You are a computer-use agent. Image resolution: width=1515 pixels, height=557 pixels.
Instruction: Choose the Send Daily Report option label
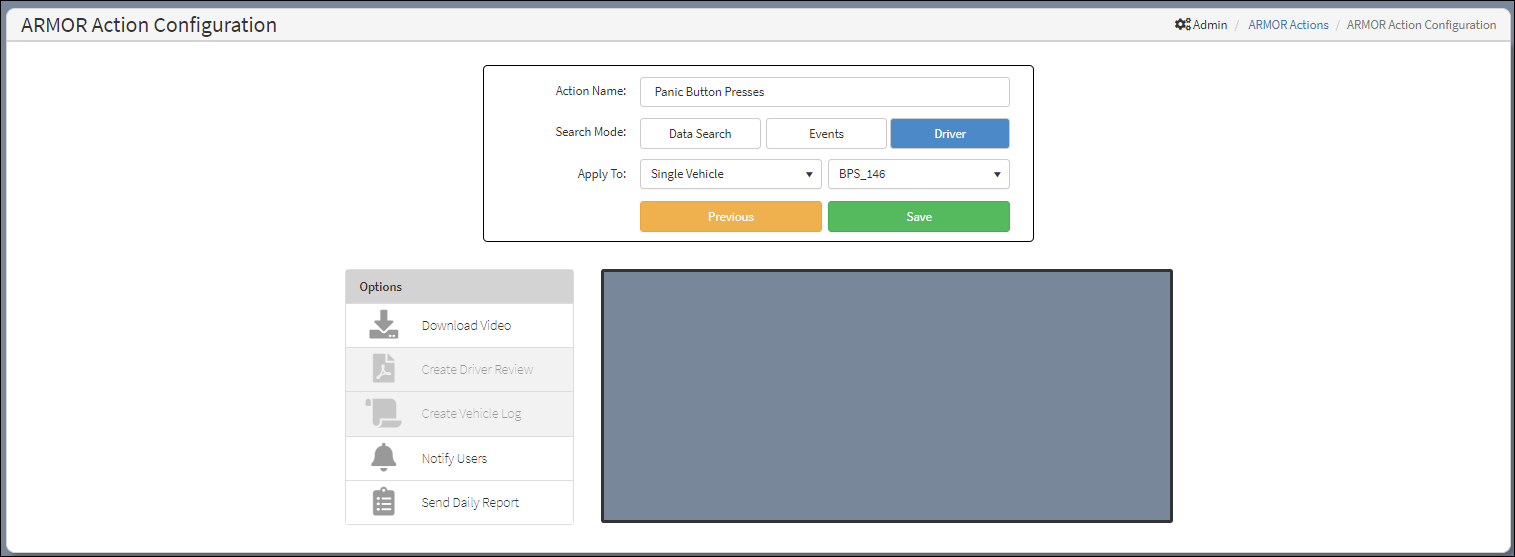pyautogui.click(x=470, y=502)
